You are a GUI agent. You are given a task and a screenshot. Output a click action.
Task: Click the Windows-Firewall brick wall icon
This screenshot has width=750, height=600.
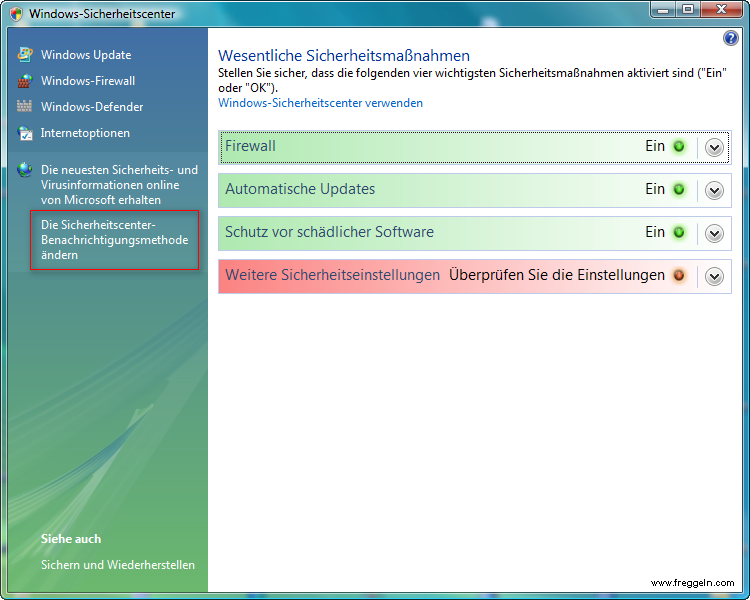[x=25, y=81]
